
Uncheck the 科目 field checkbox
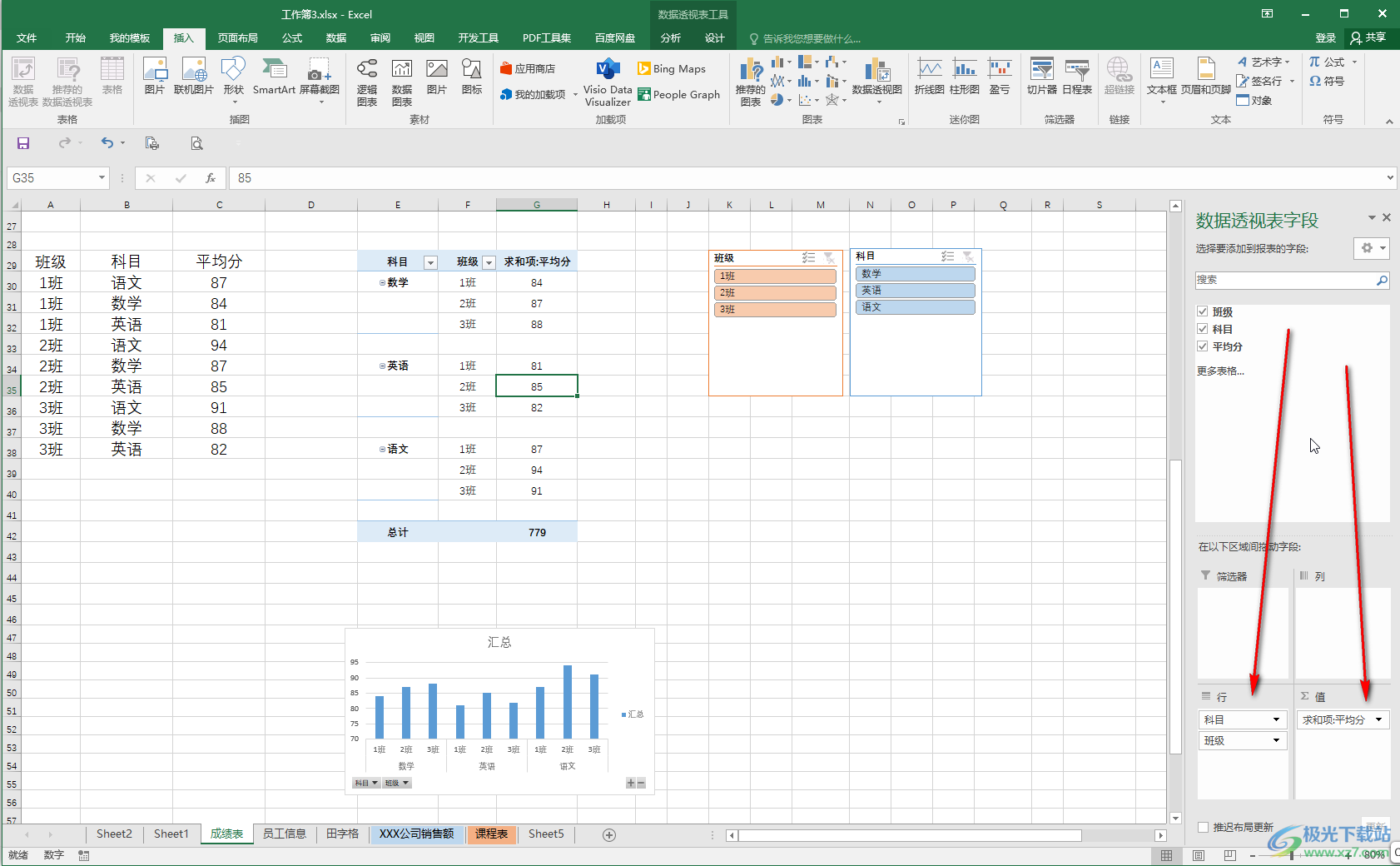click(x=1203, y=329)
